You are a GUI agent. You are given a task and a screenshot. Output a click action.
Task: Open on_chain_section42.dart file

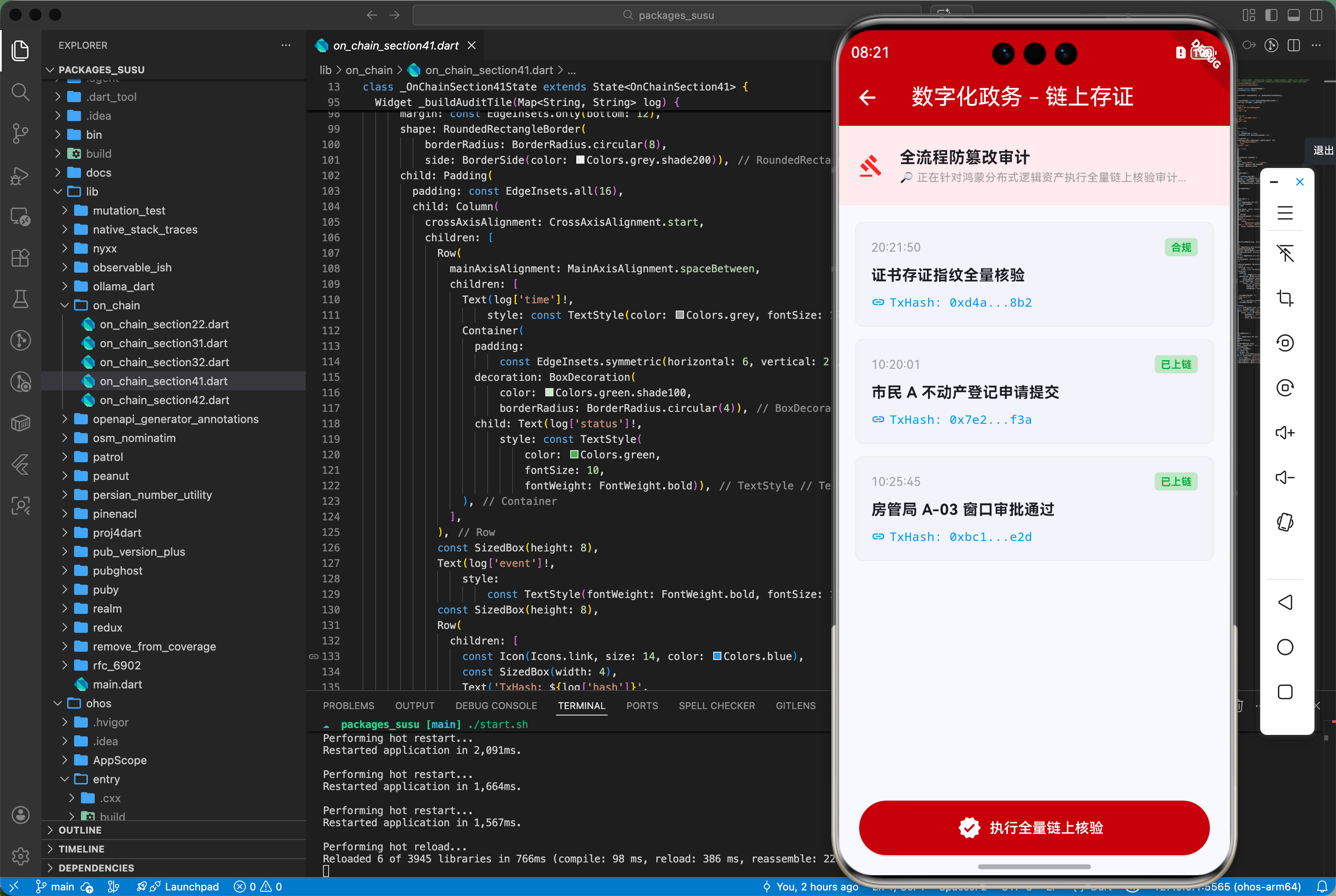(x=164, y=400)
